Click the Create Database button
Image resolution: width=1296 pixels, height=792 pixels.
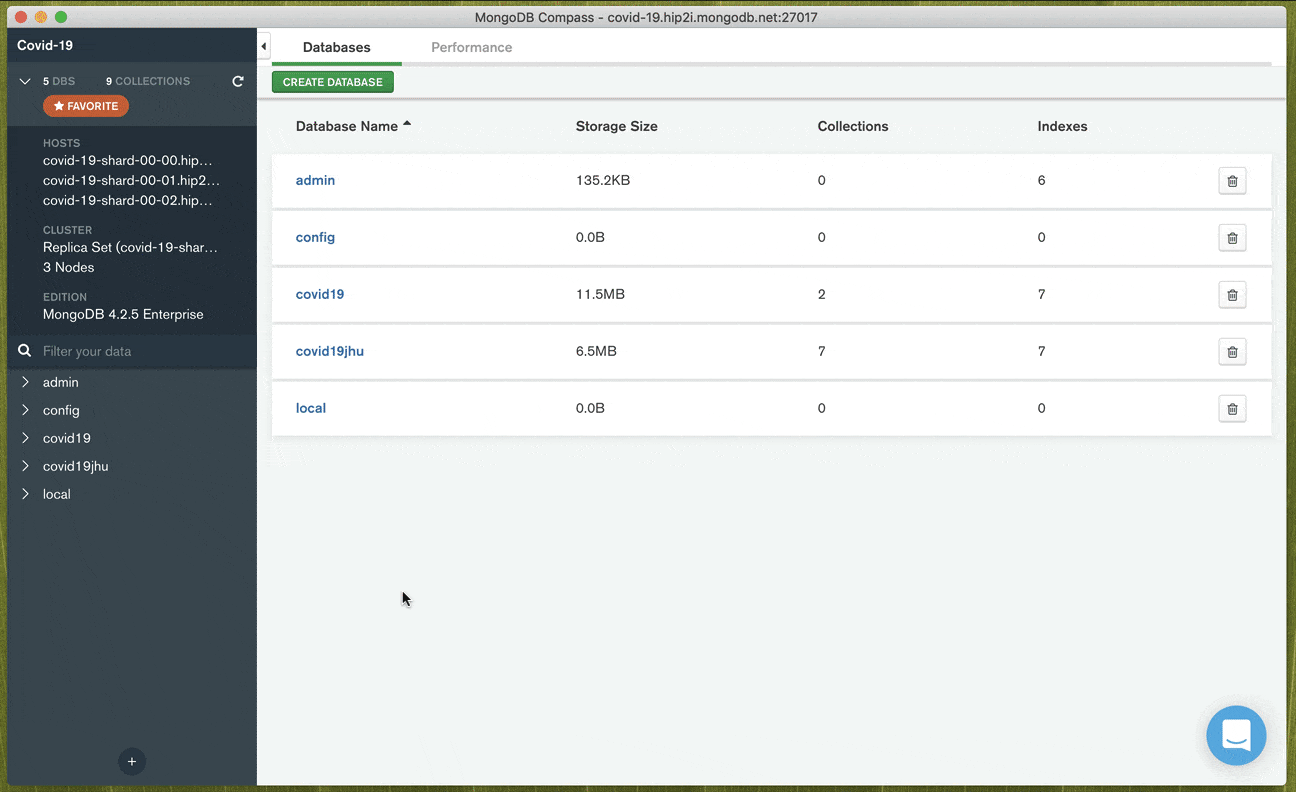pyautogui.click(x=333, y=82)
